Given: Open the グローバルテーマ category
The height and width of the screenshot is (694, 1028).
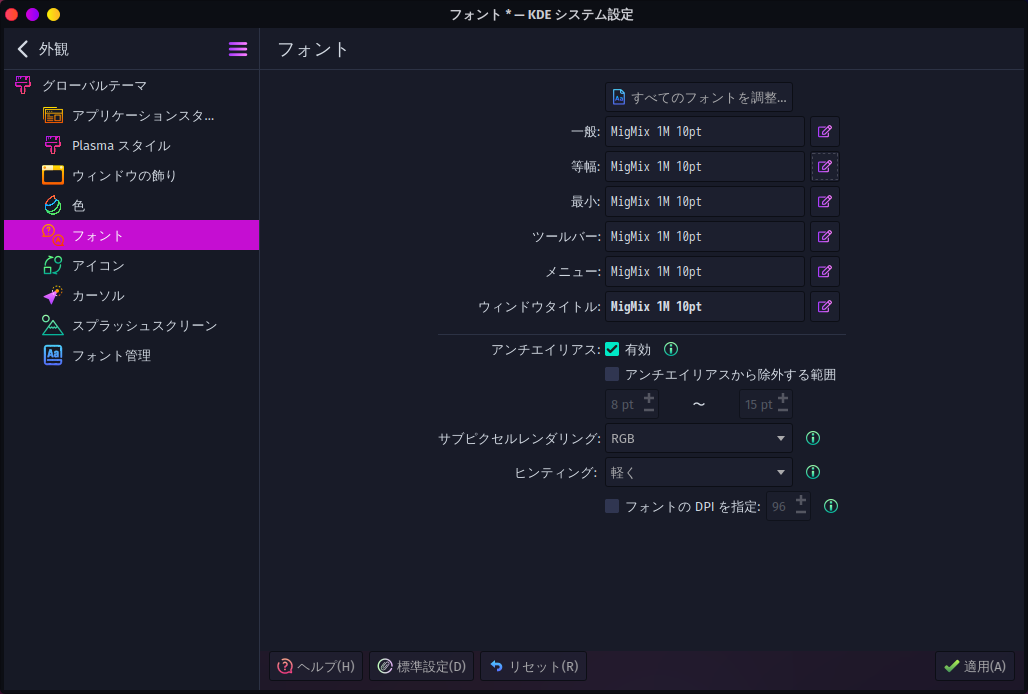Looking at the screenshot, I should coord(131,85).
